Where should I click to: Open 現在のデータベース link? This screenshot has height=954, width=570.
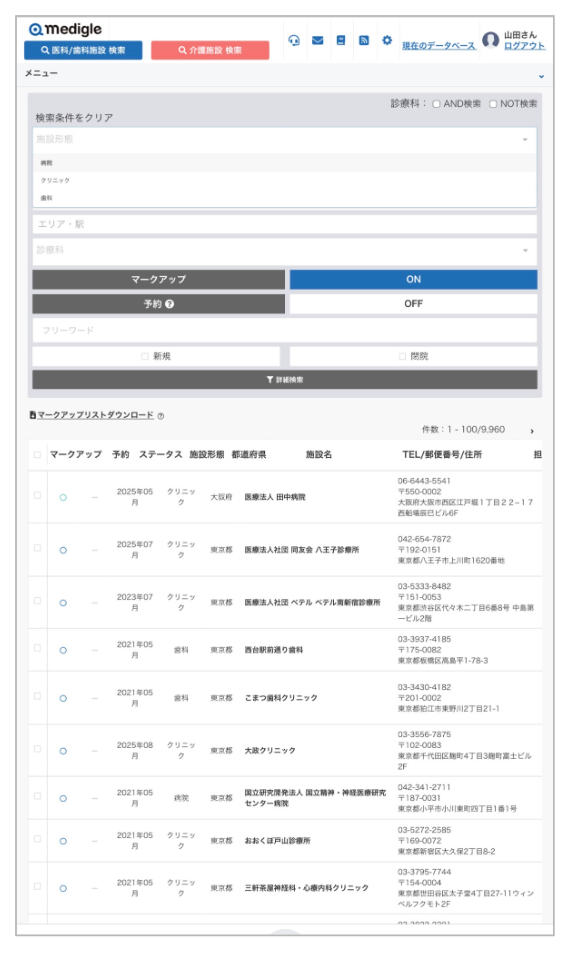pos(439,46)
